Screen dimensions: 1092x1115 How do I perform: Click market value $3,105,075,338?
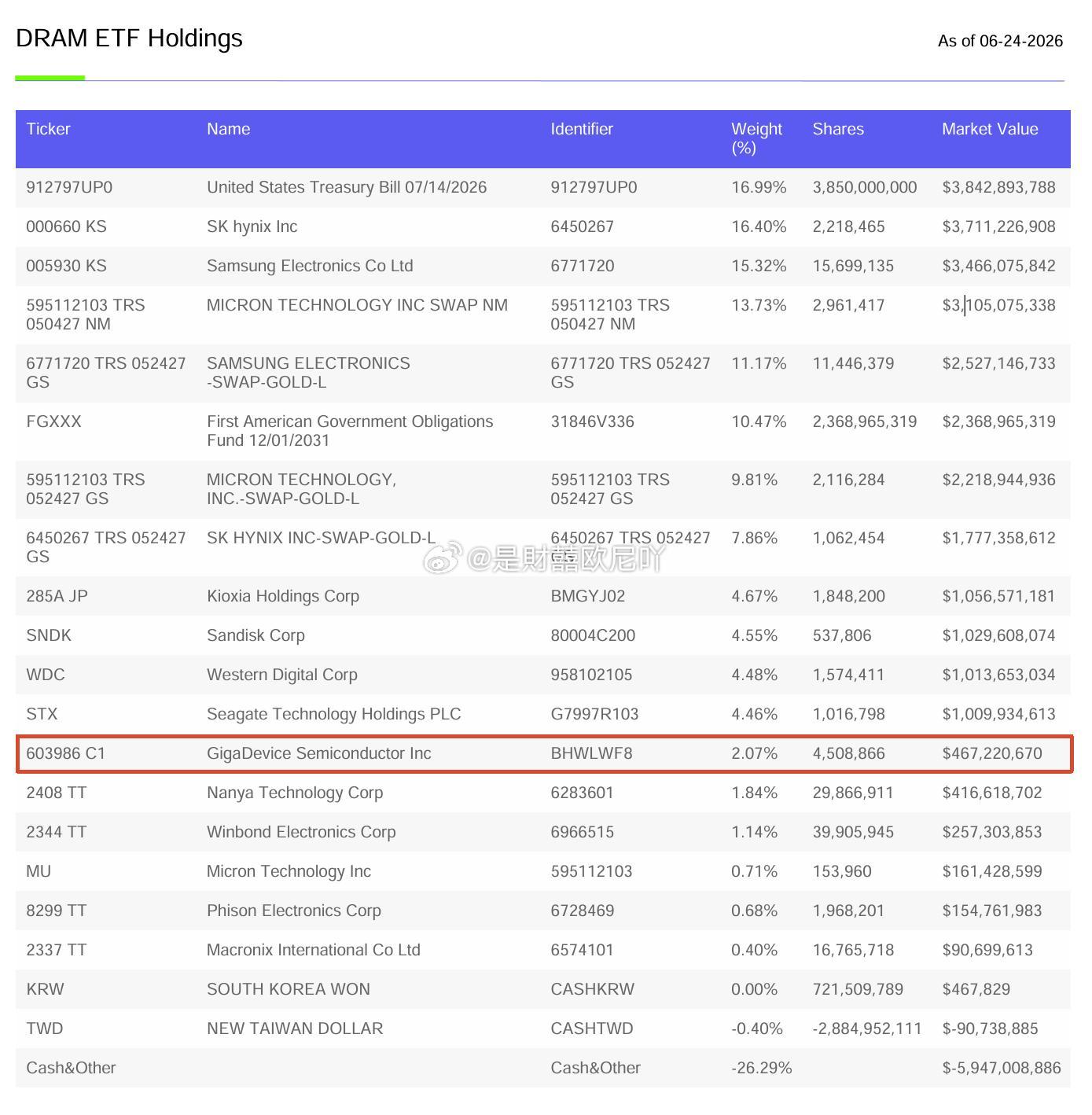click(x=998, y=305)
